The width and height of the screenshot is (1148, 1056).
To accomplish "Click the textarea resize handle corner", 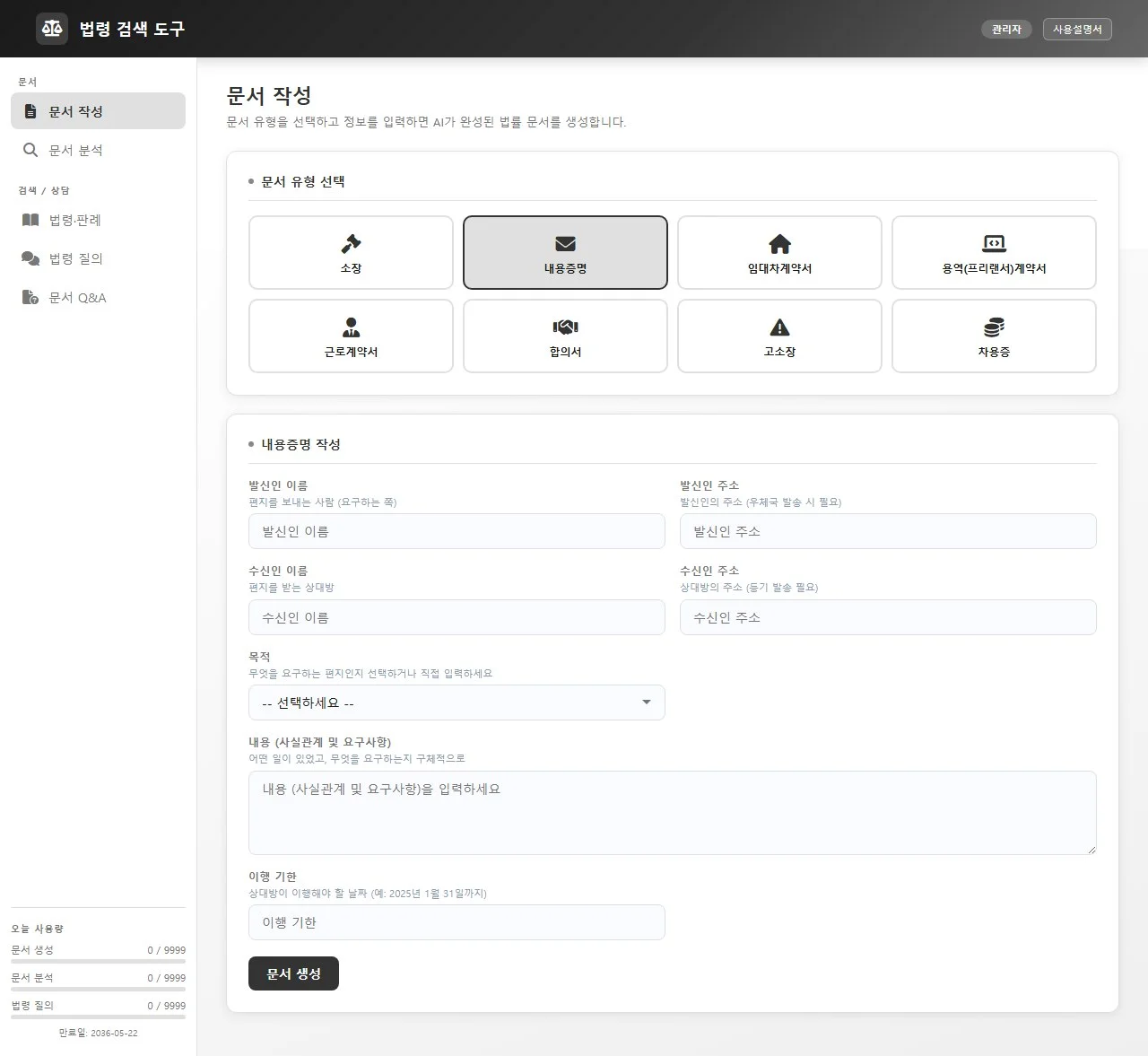I will [1091, 849].
